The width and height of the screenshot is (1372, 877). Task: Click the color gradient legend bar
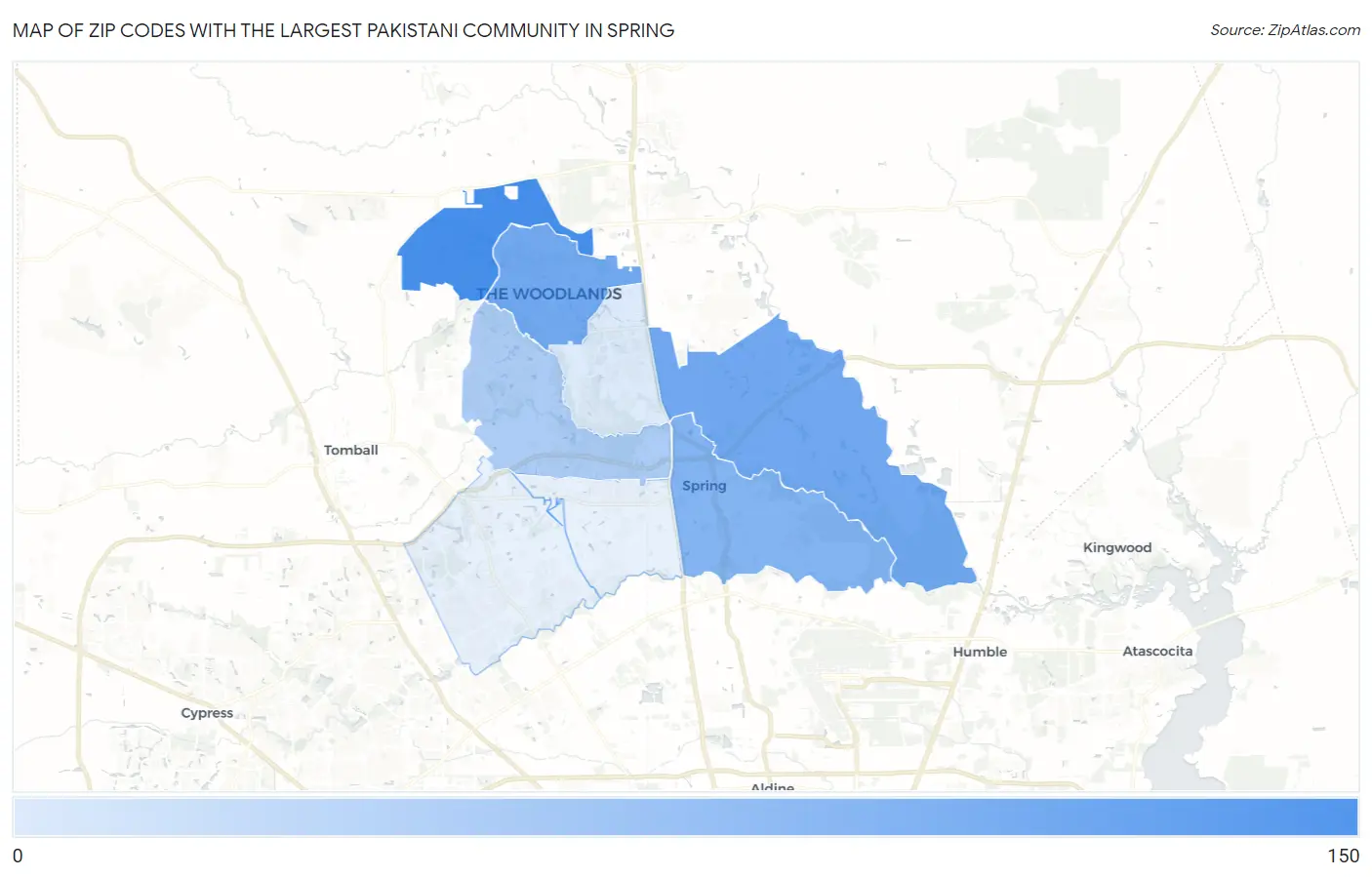pyautogui.click(x=685, y=817)
